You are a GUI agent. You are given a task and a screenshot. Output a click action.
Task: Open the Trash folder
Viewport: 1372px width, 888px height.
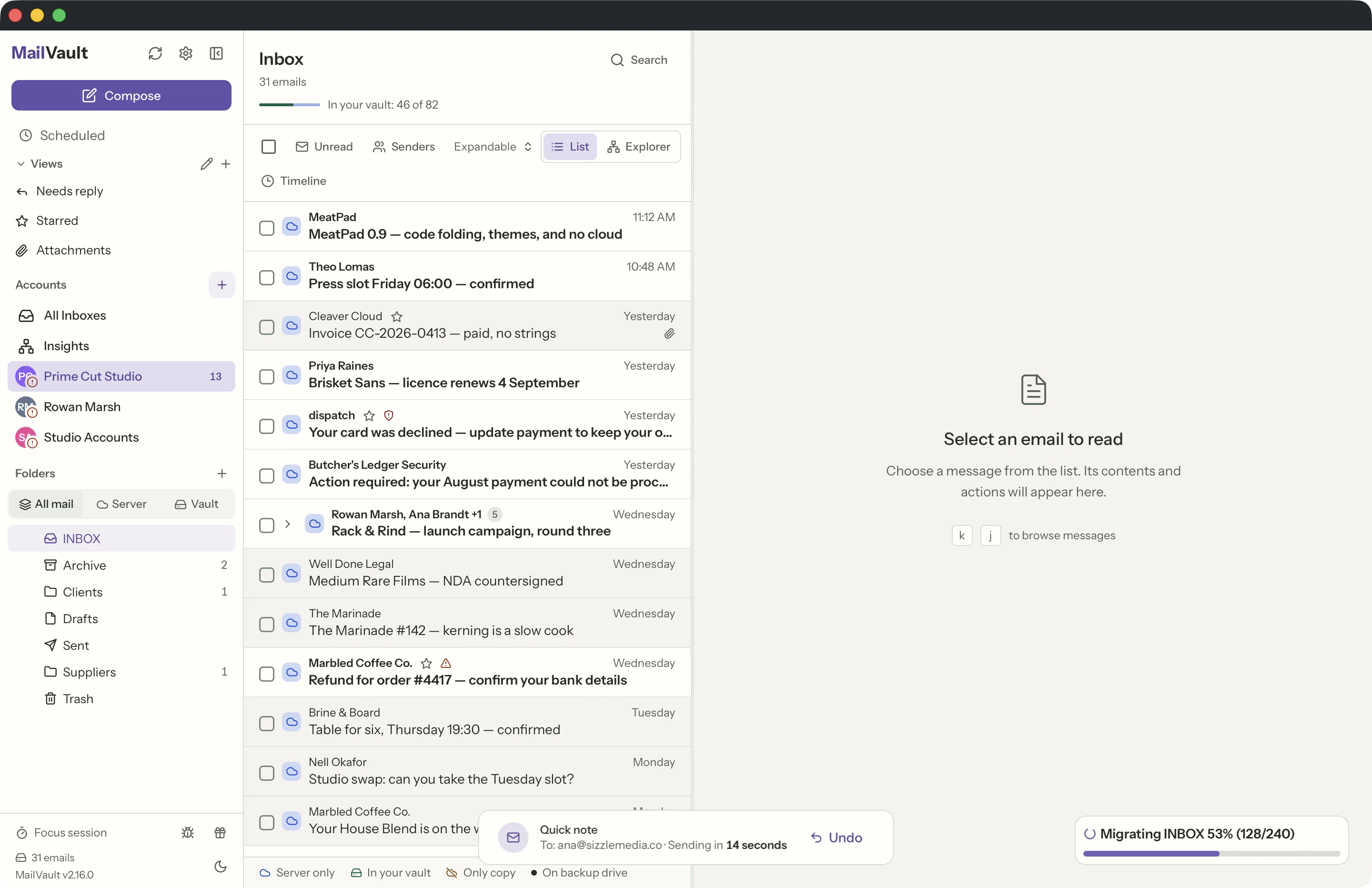click(x=121, y=699)
